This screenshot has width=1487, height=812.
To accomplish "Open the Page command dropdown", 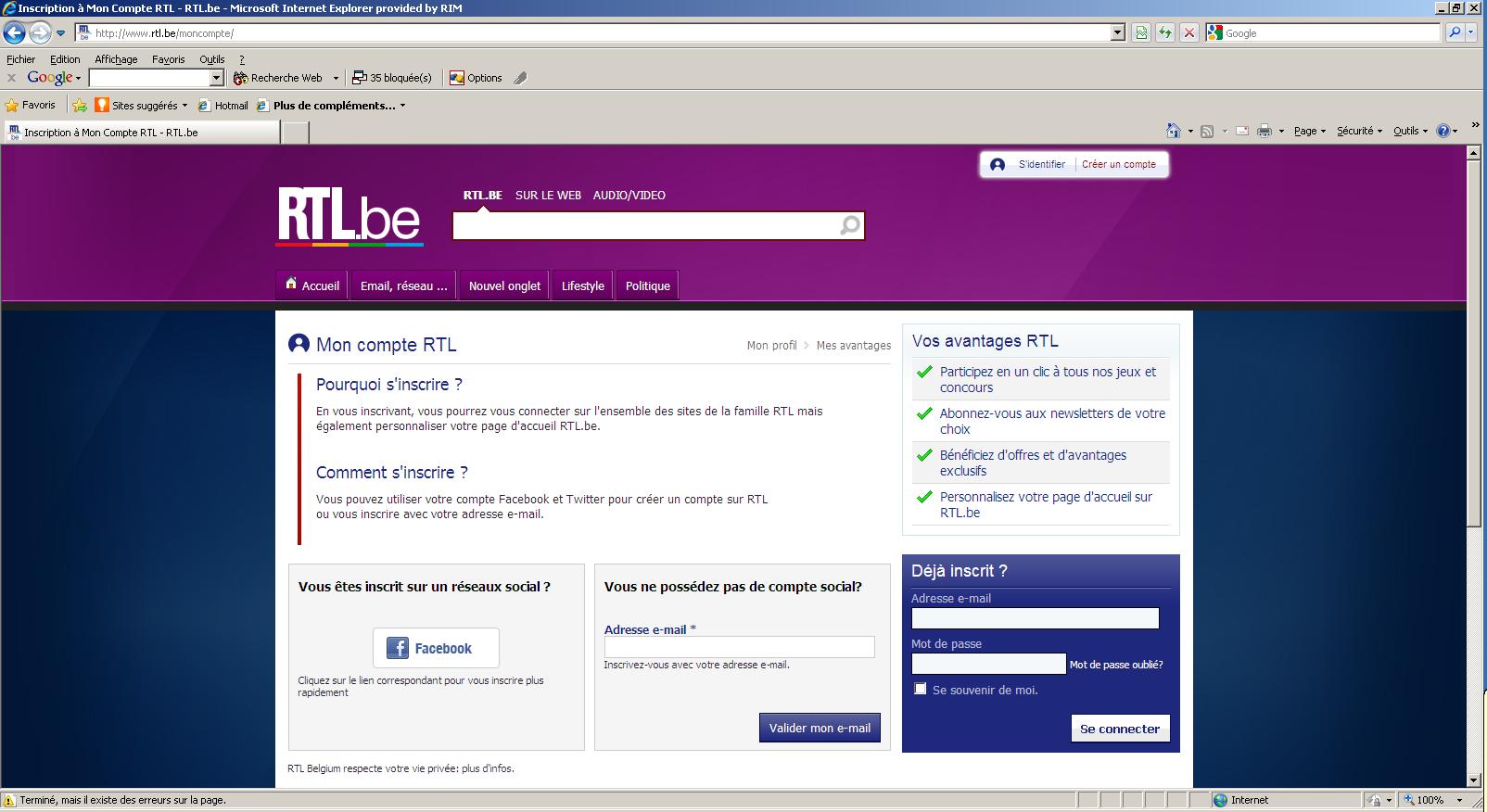I will tap(1310, 131).
